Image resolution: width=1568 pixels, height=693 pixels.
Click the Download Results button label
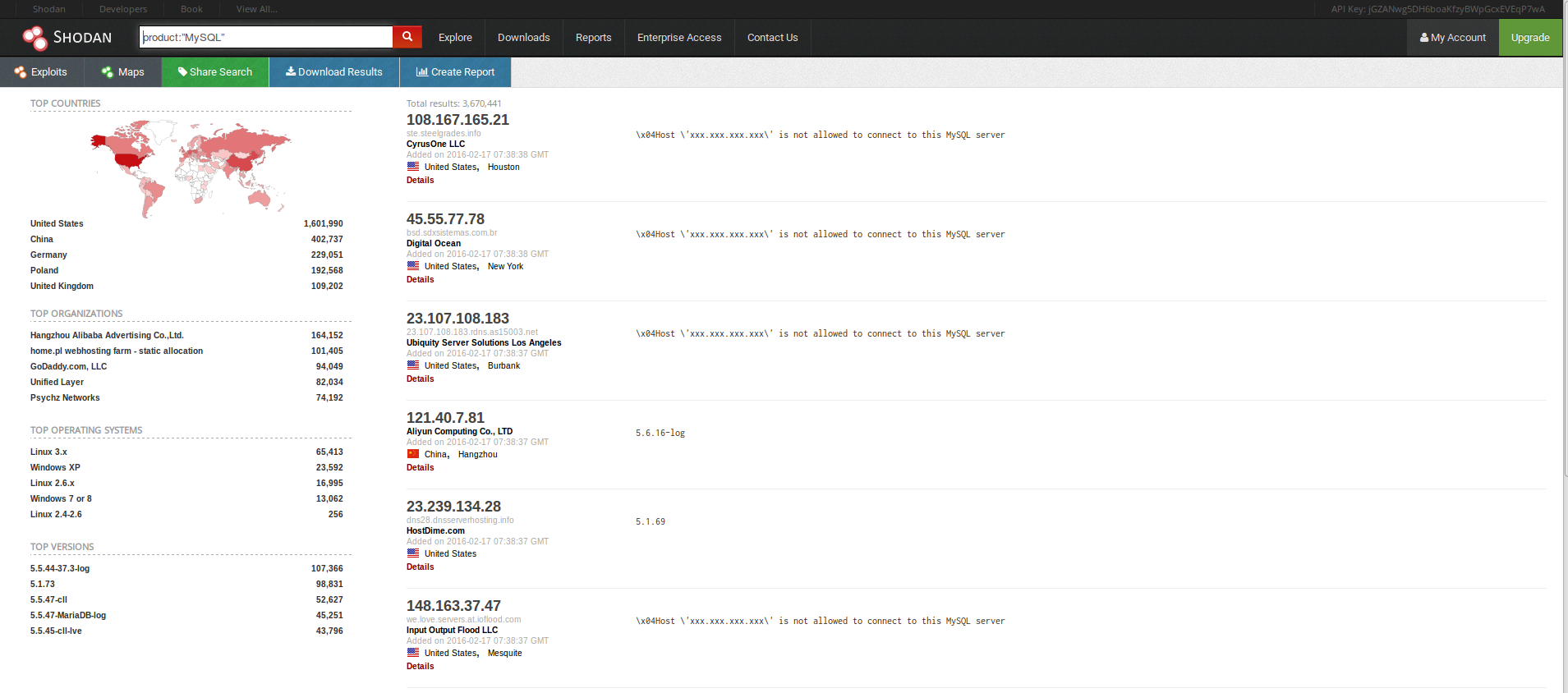[340, 72]
